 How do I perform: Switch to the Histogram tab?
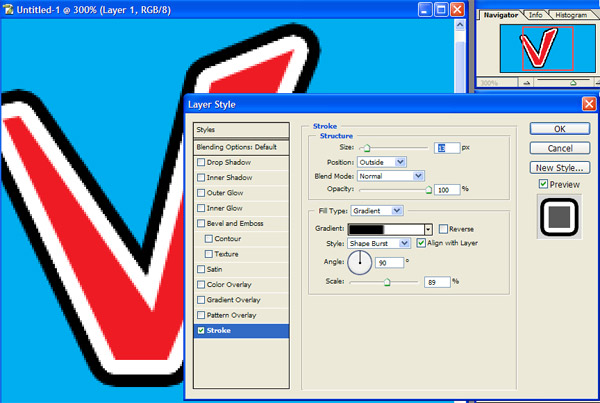click(x=570, y=15)
